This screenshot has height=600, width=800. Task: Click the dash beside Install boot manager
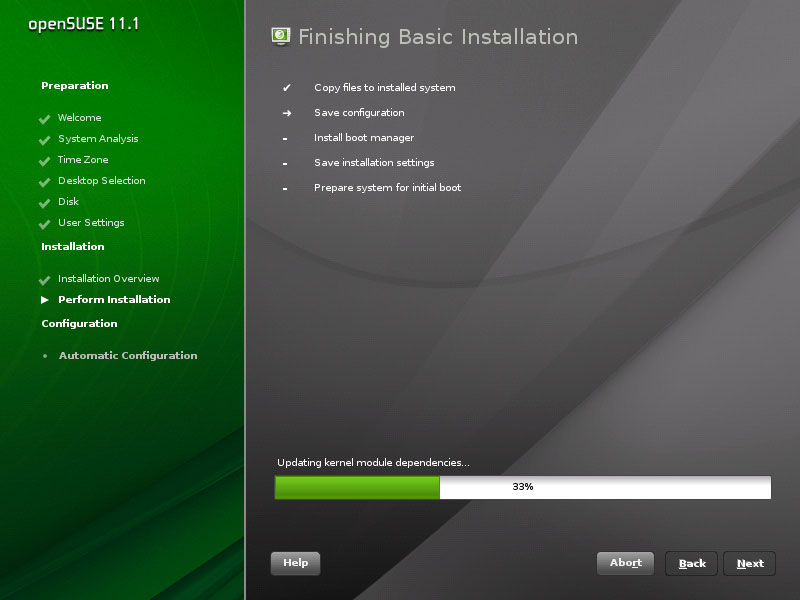tap(285, 138)
